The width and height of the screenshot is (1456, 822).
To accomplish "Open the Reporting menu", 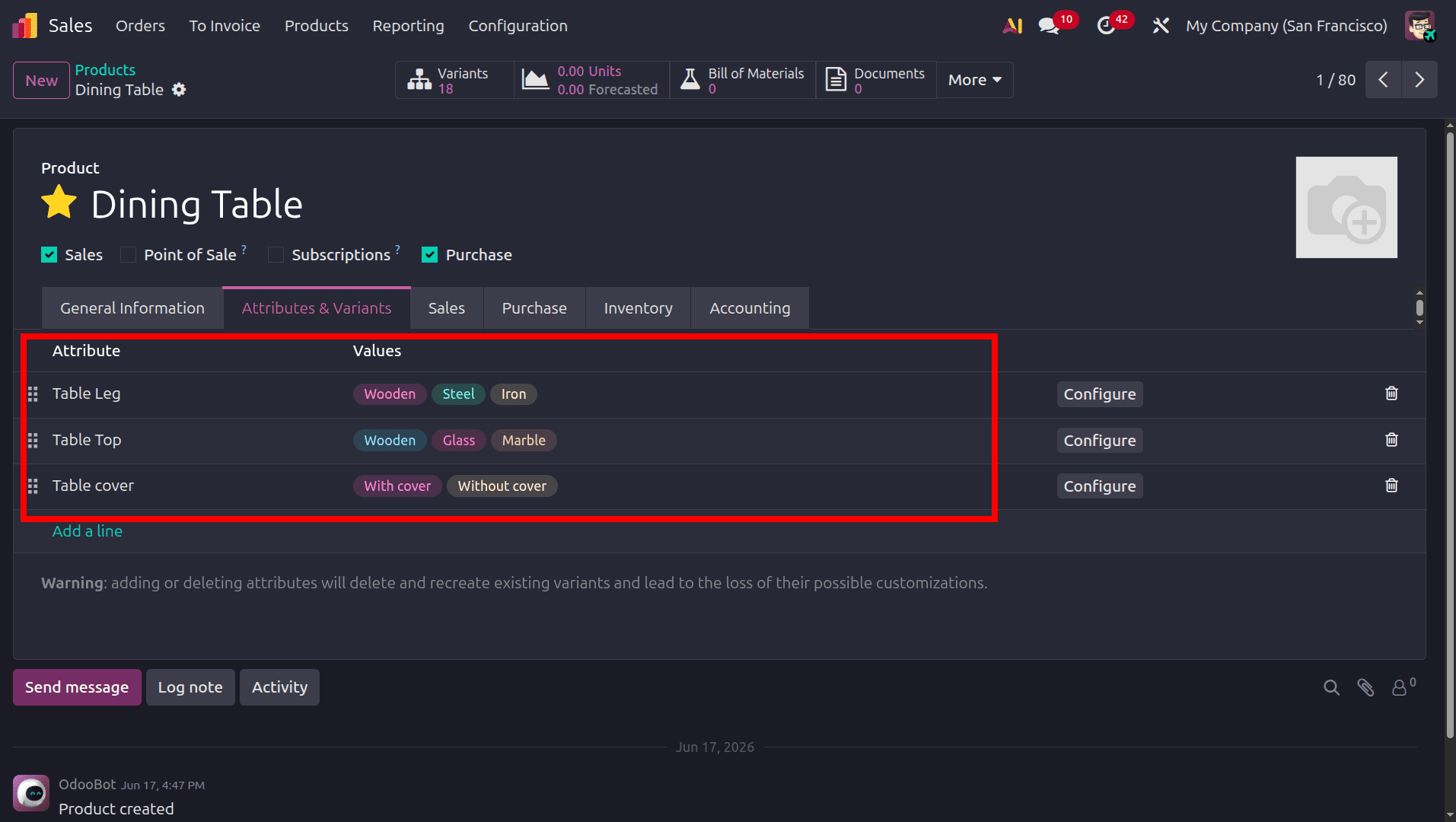I will tap(408, 26).
